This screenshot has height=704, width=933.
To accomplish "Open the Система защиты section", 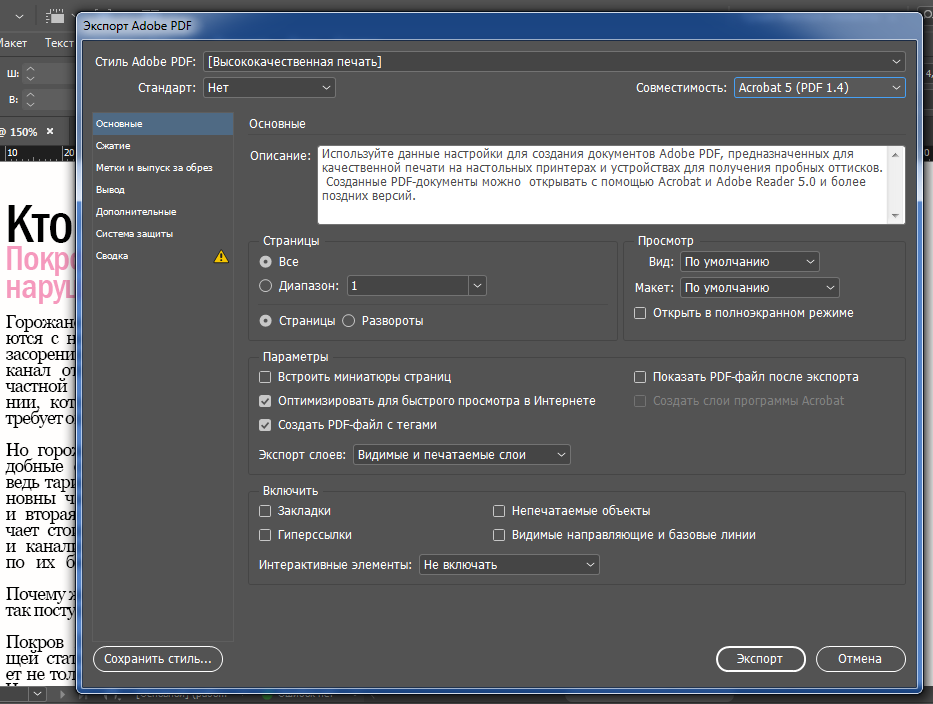I will click(x=162, y=234).
